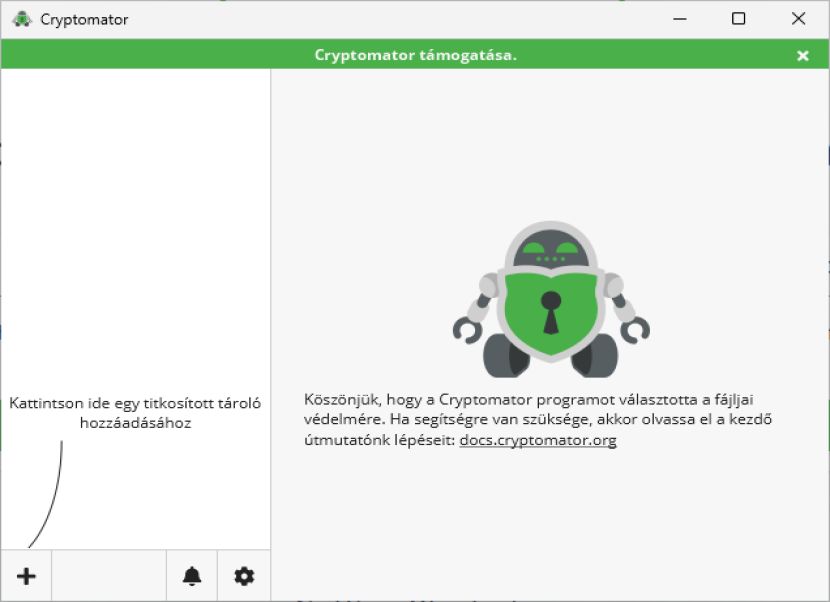Dismiss the green support banner
Image resolution: width=830 pixels, height=602 pixels.
tap(802, 55)
